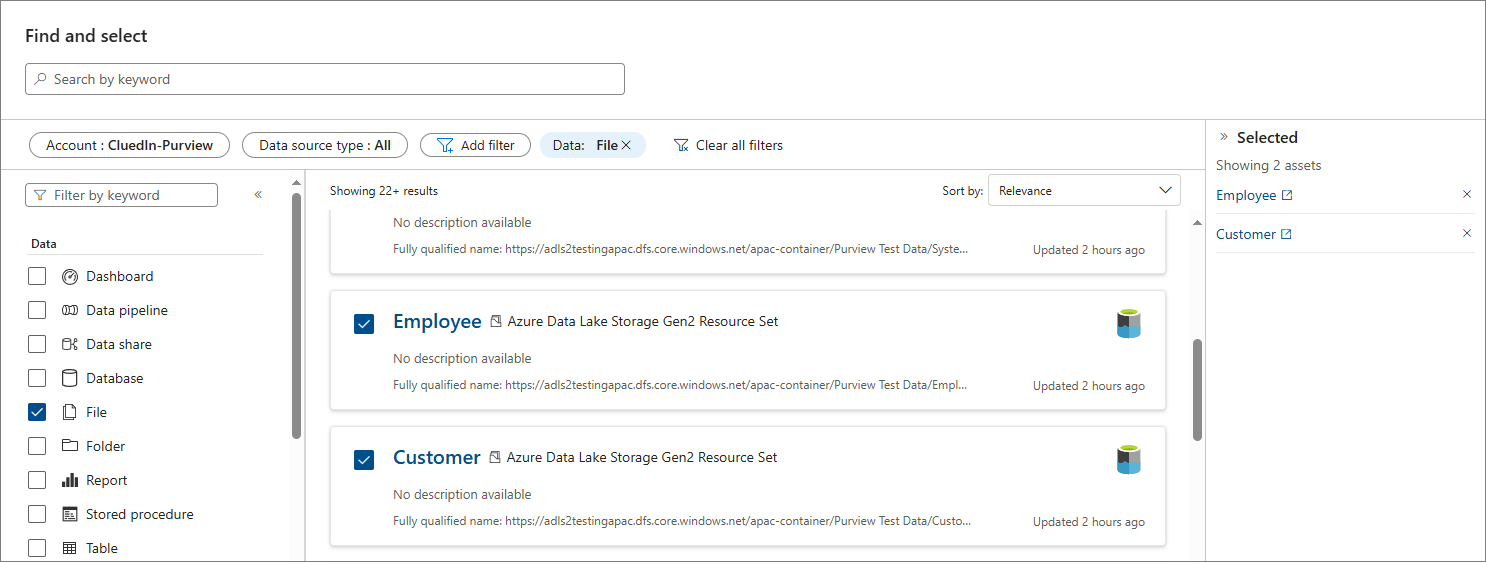Click the Find and select heading

point(86,35)
